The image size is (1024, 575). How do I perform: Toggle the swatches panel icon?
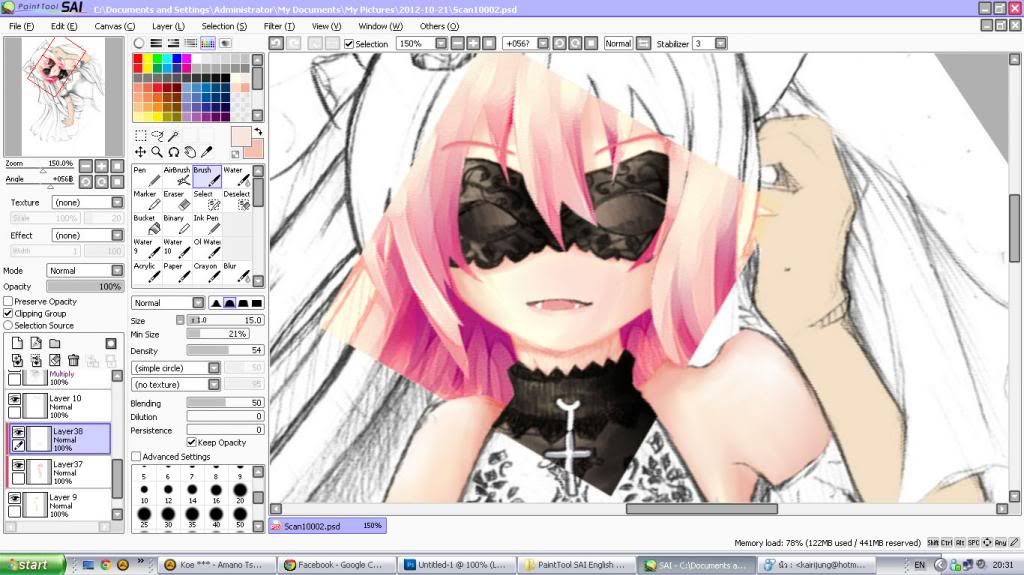[x=208, y=43]
